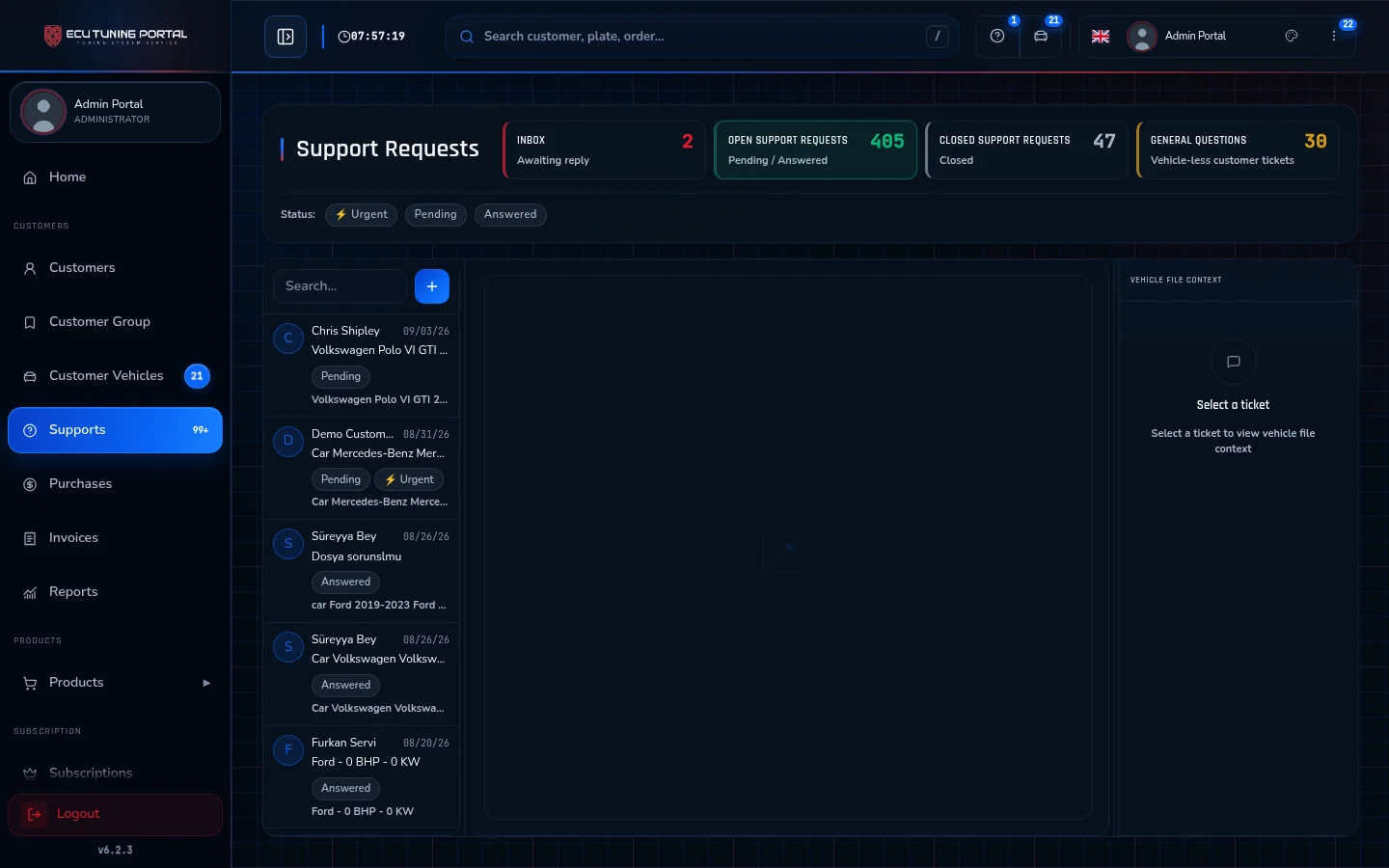Click the Support Requests heading

coord(388,149)
